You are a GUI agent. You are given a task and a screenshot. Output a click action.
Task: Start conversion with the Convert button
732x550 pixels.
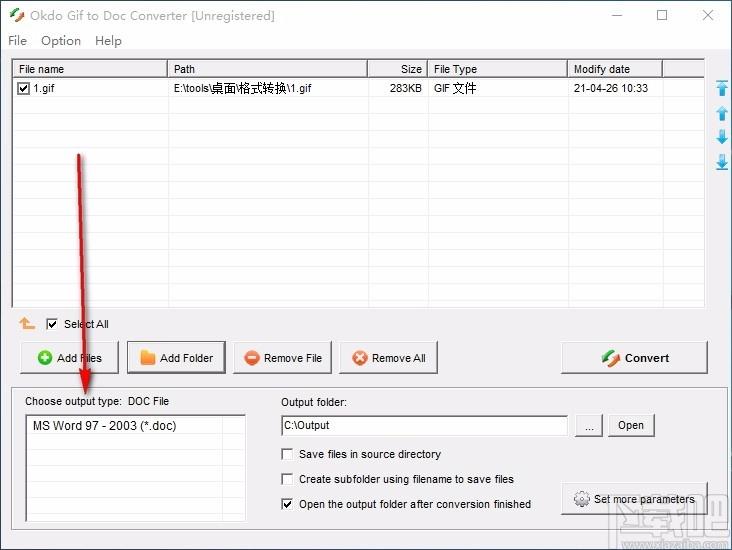(x=634, y=358)
